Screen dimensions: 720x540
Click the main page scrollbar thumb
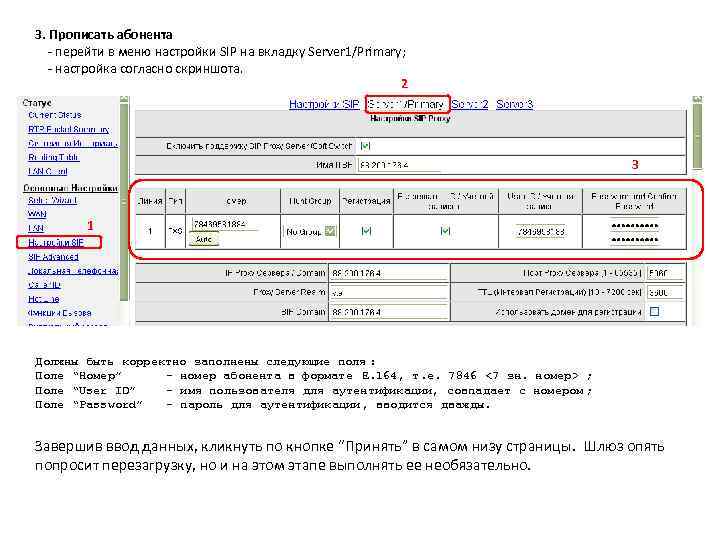pyautogui.click(x=697, y=136)
